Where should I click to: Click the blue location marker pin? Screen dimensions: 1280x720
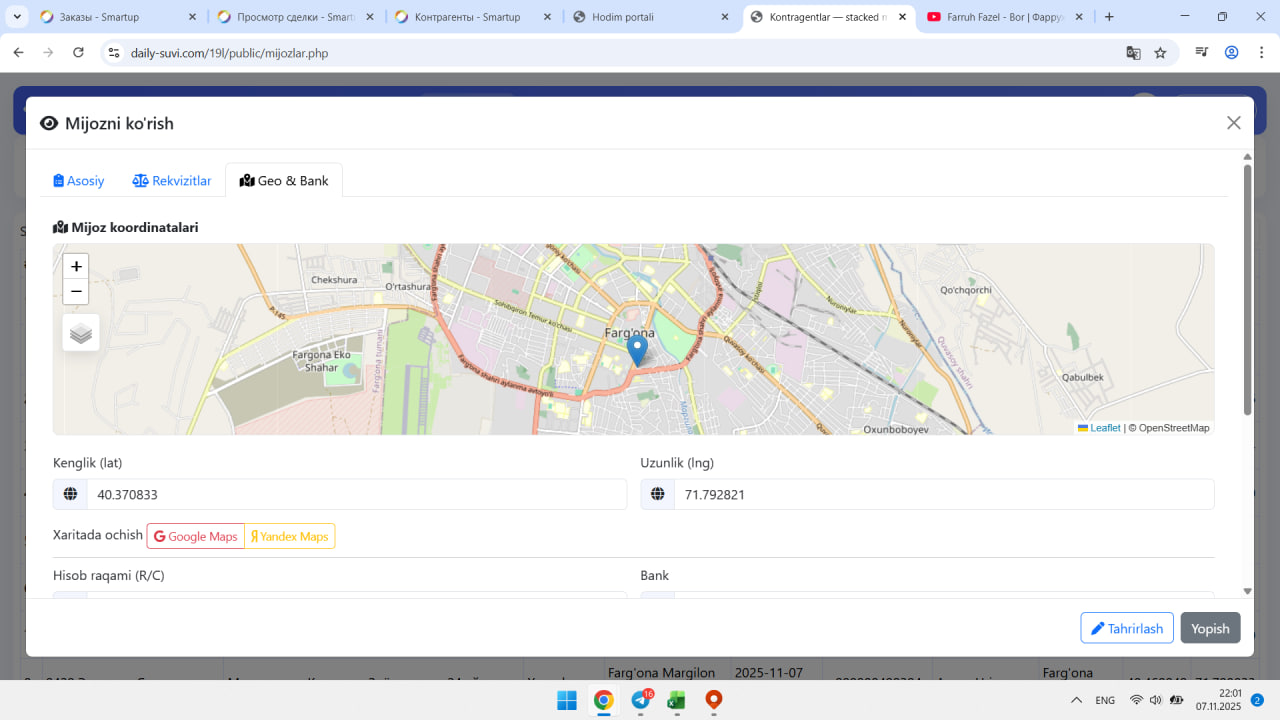[637, 350]
